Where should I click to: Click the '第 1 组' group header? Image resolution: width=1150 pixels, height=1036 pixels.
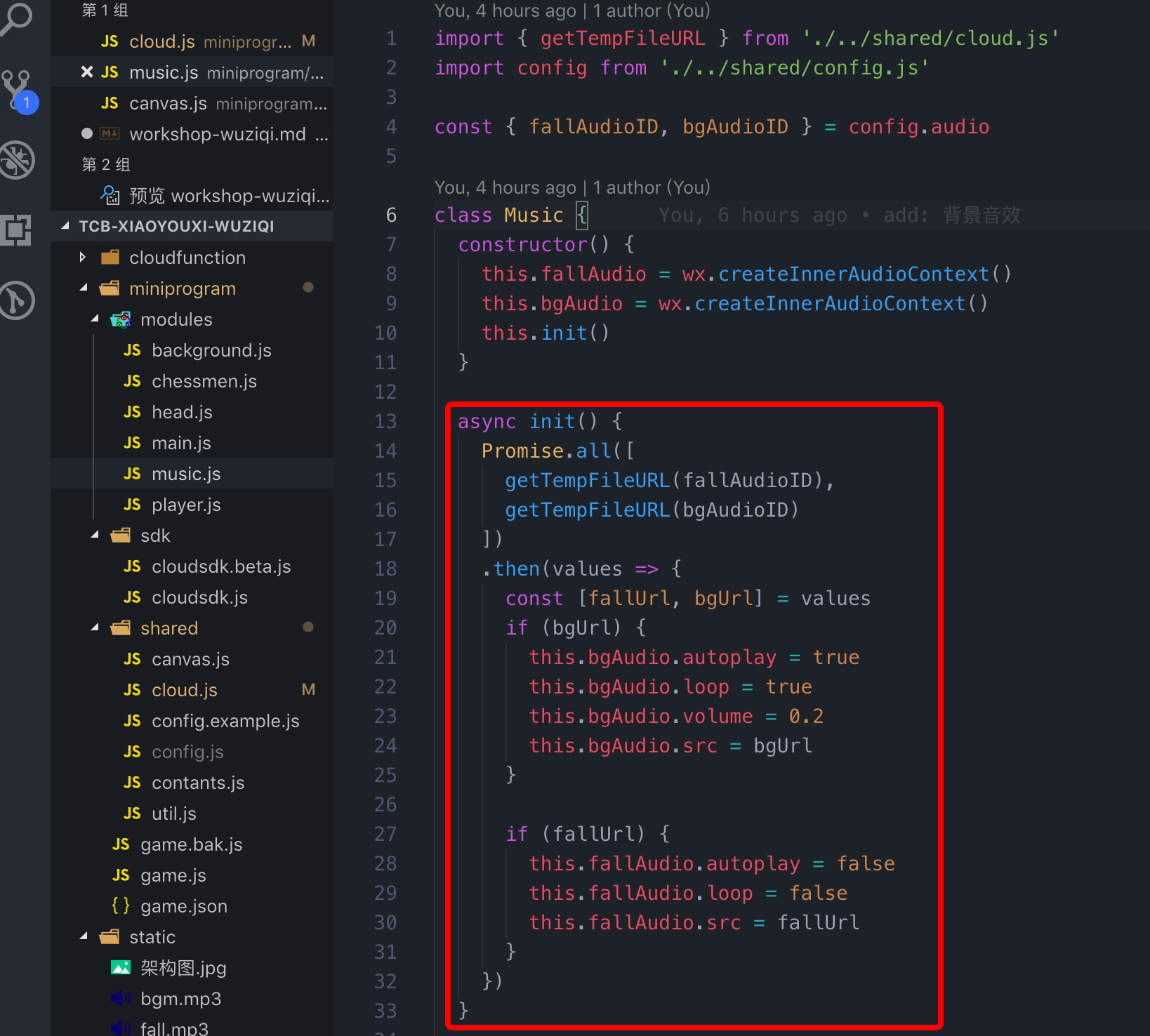[x=105, y=10]
